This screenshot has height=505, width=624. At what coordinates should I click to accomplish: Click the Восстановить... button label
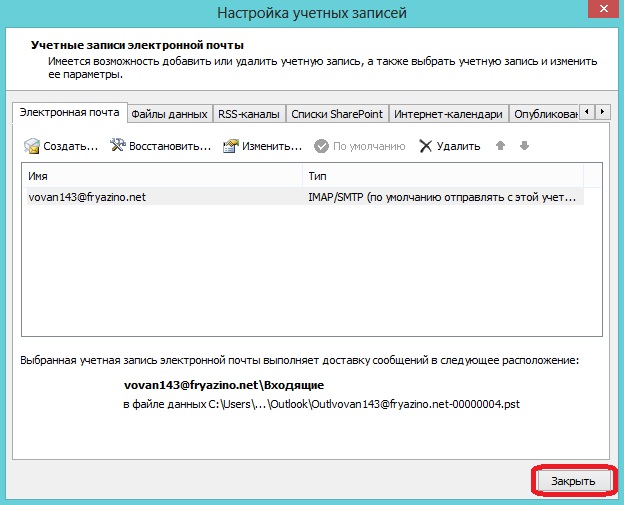170,146
